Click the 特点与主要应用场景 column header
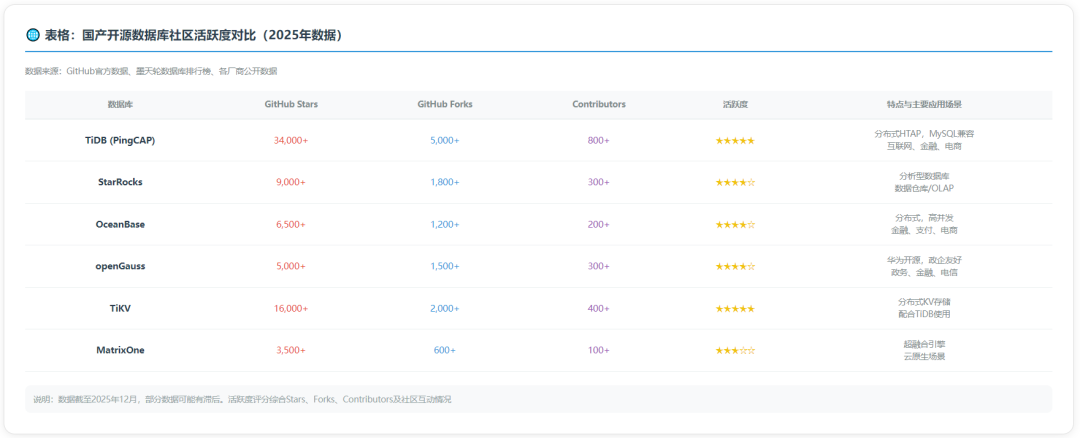Viewport: 1080px width, 438px height. click(924, 105)
